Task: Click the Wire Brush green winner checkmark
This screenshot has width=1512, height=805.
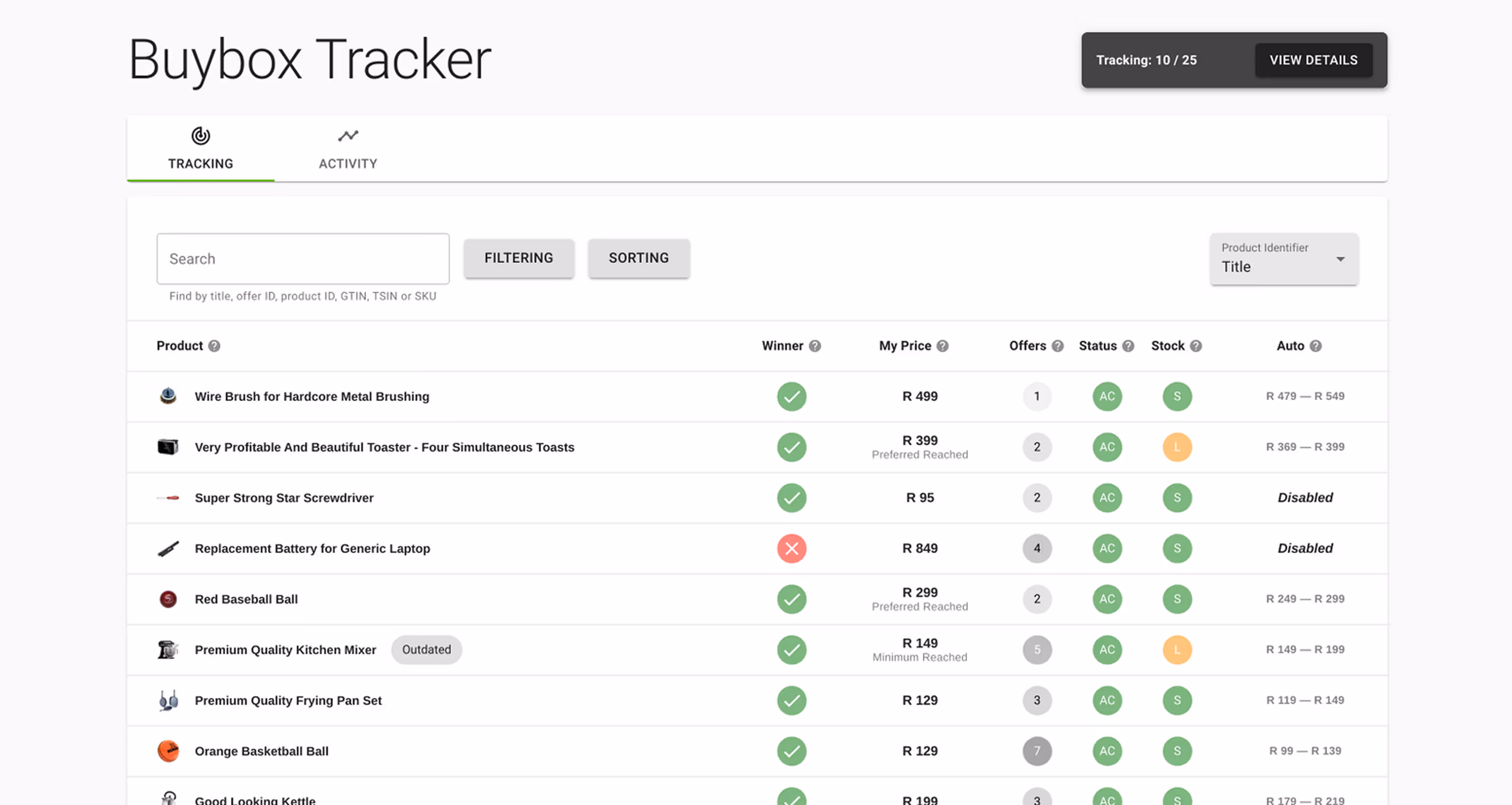Action: (x=791, y=397)
